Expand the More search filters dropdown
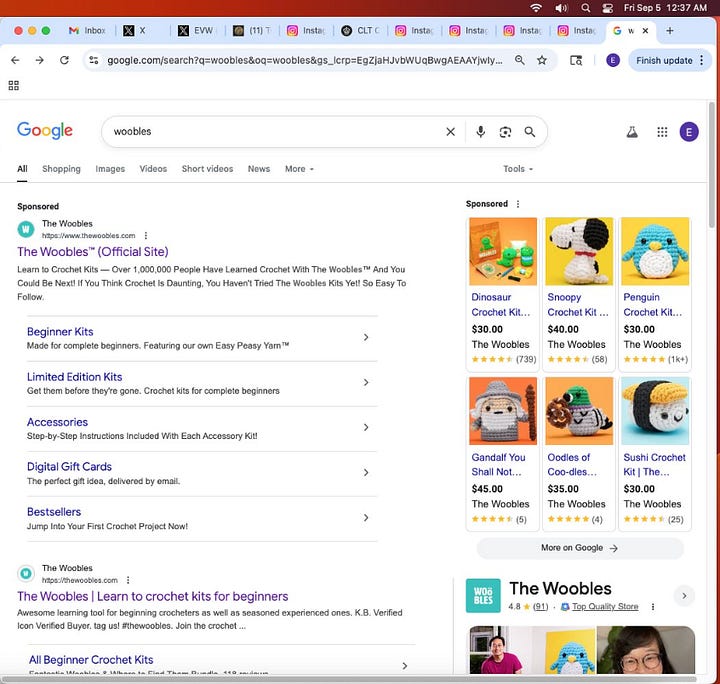This screenshot has width=720, height=684. pos(299,169)
